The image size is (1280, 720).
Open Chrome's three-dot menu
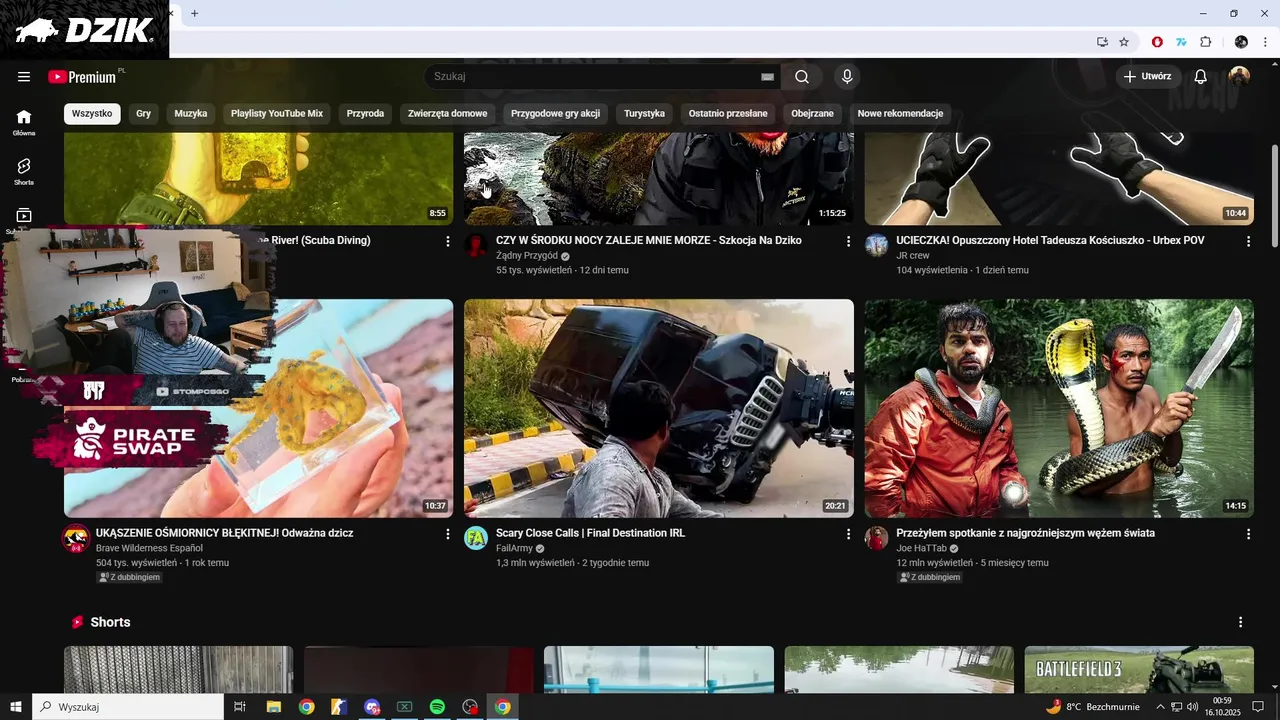coord(1265,42)
